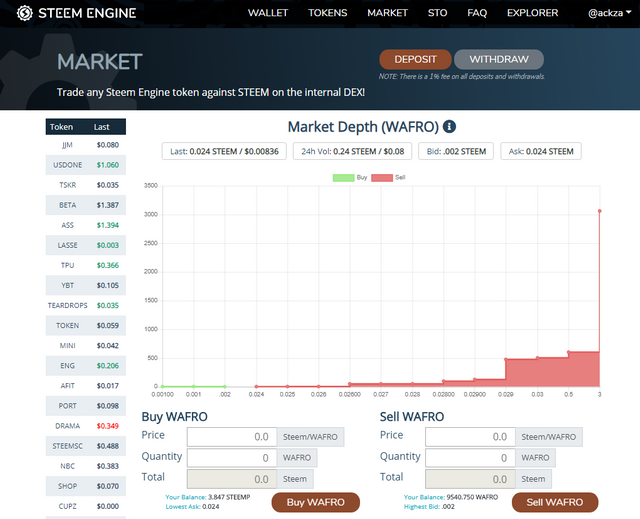
Task: Select the DRAMA token row
Action: point(86,426)
